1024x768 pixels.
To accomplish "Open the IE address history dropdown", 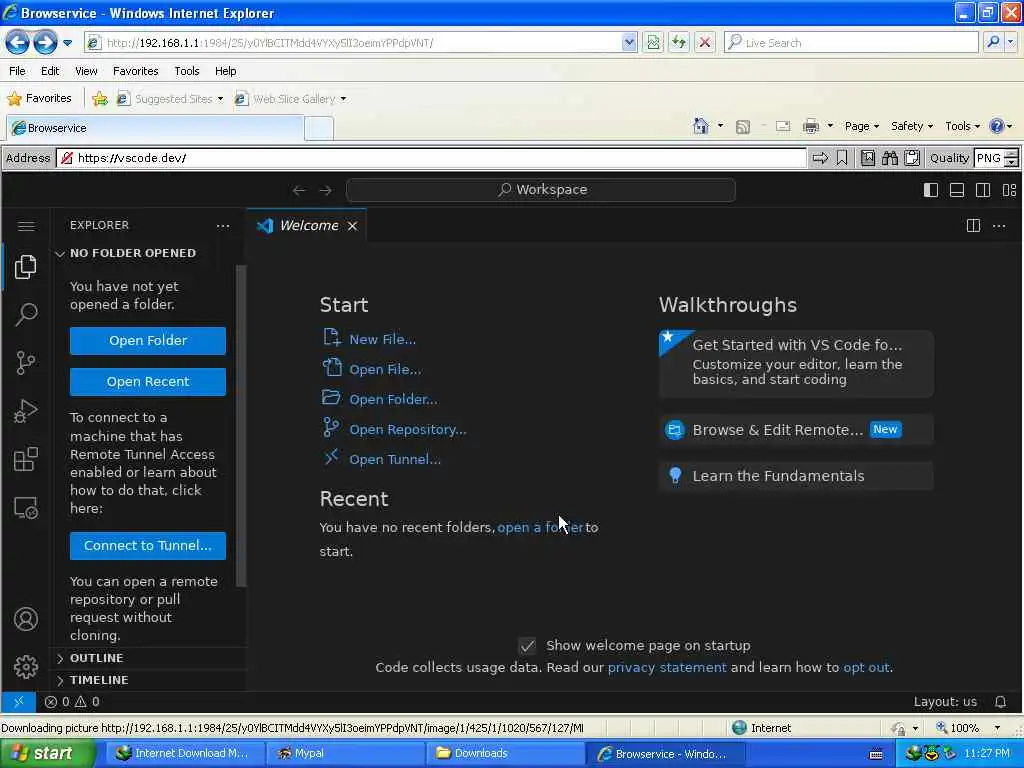I will pyautogui.click(x=629, y=42).
